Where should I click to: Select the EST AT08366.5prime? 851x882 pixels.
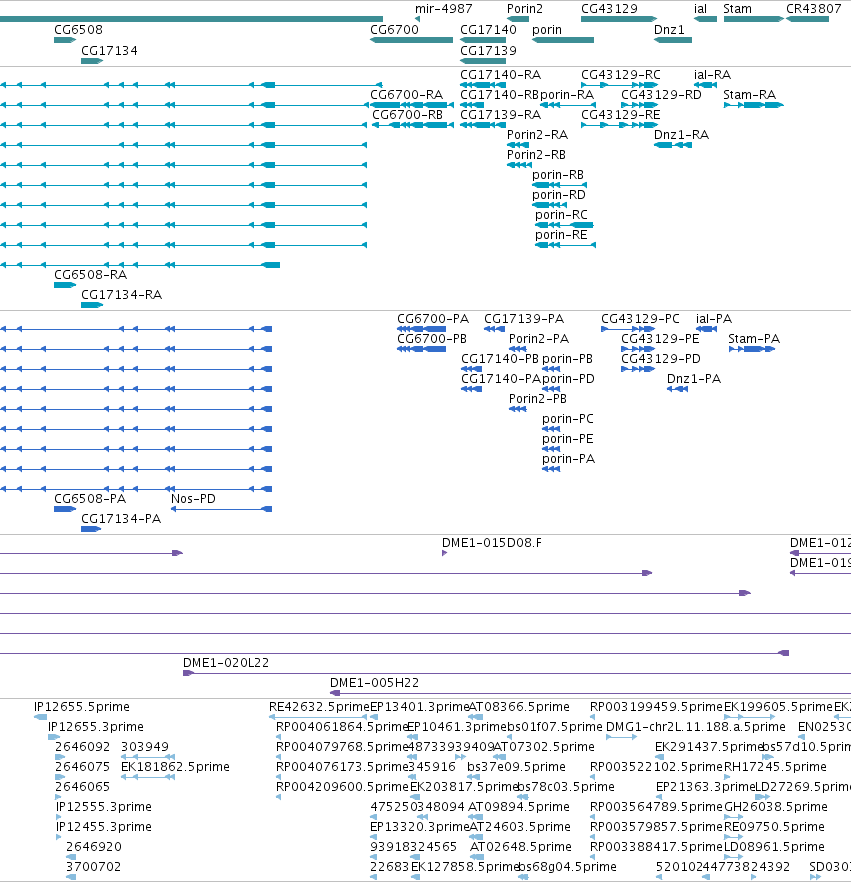coord(519,707)
